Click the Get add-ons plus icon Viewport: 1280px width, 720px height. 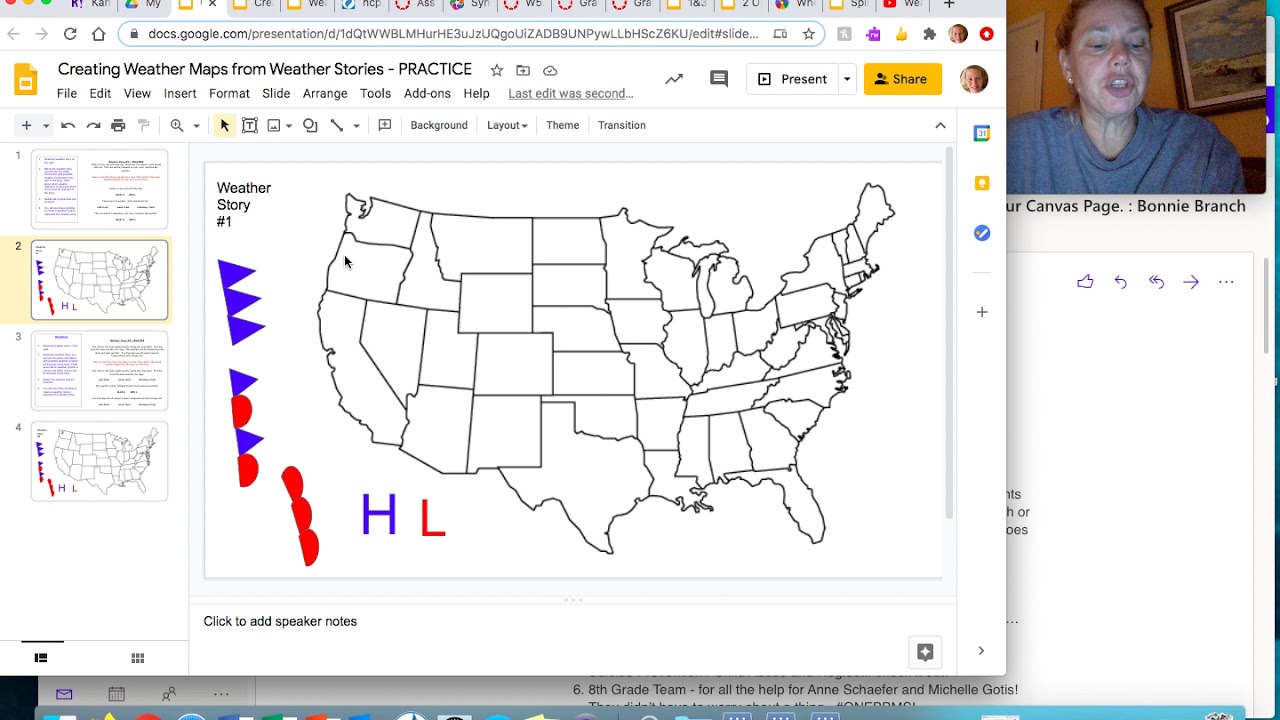click(982, 312)
